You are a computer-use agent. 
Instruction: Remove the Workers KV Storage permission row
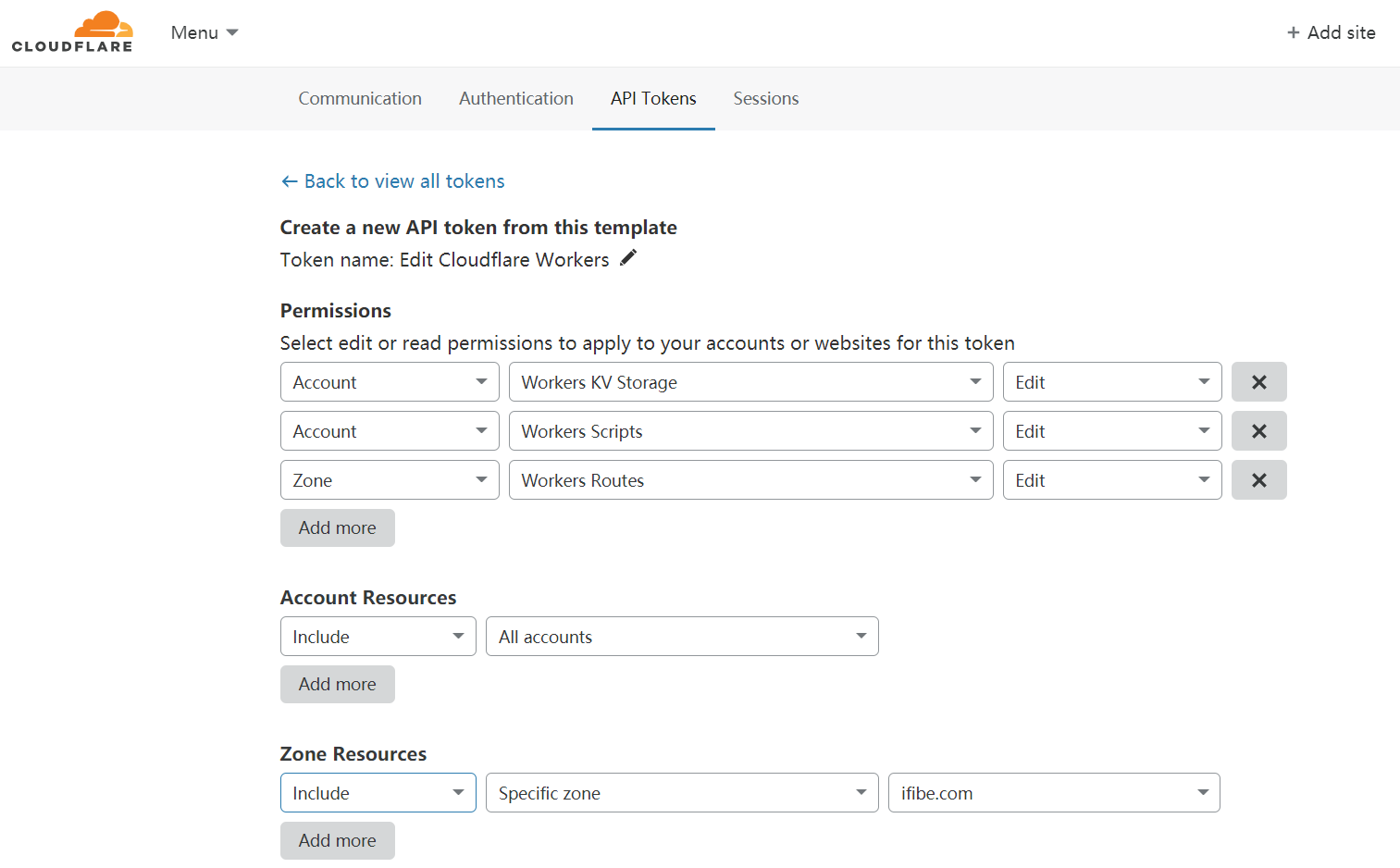(x=1258, y=382)
